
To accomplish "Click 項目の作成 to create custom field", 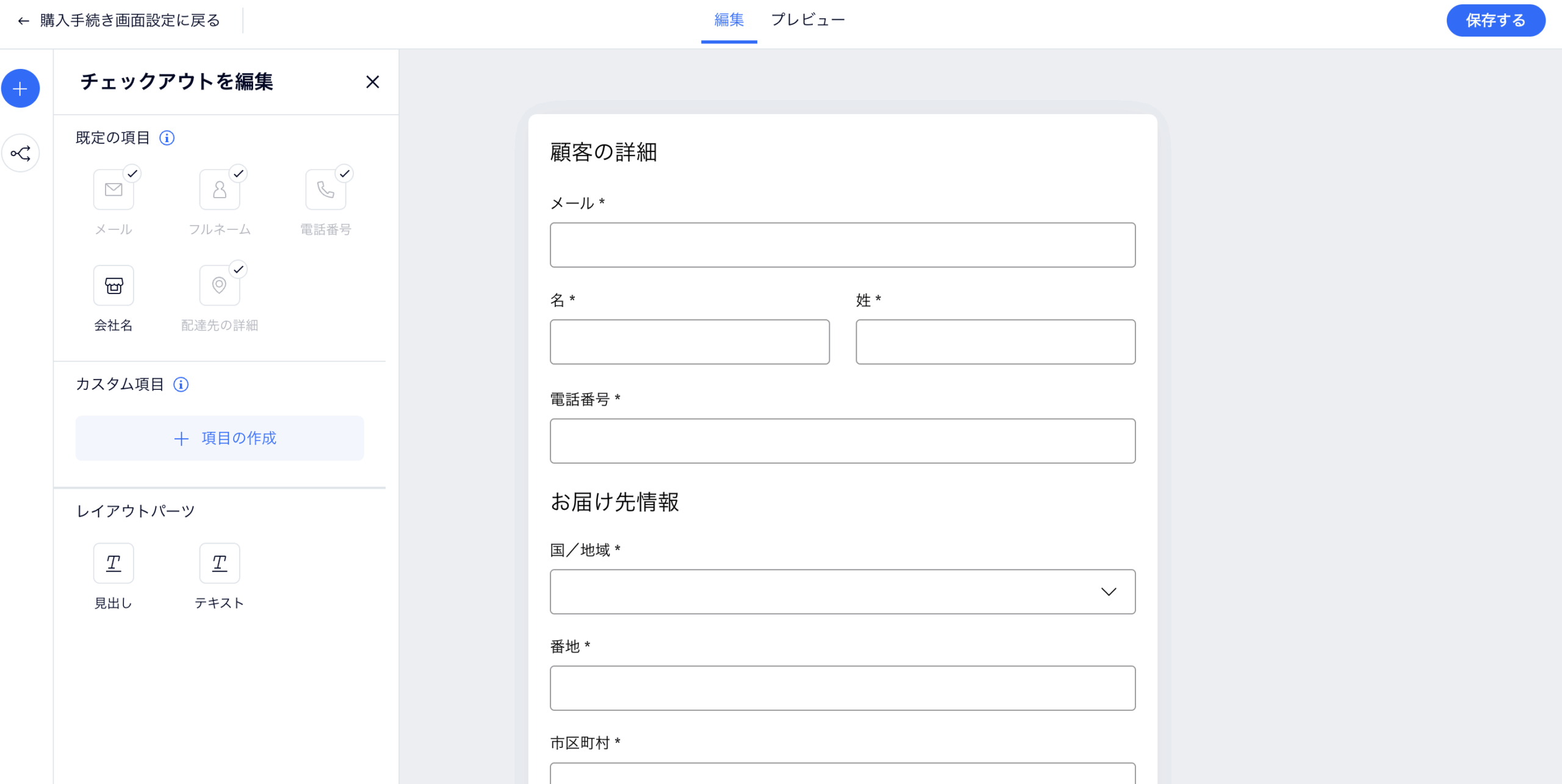I will [220, 438].
